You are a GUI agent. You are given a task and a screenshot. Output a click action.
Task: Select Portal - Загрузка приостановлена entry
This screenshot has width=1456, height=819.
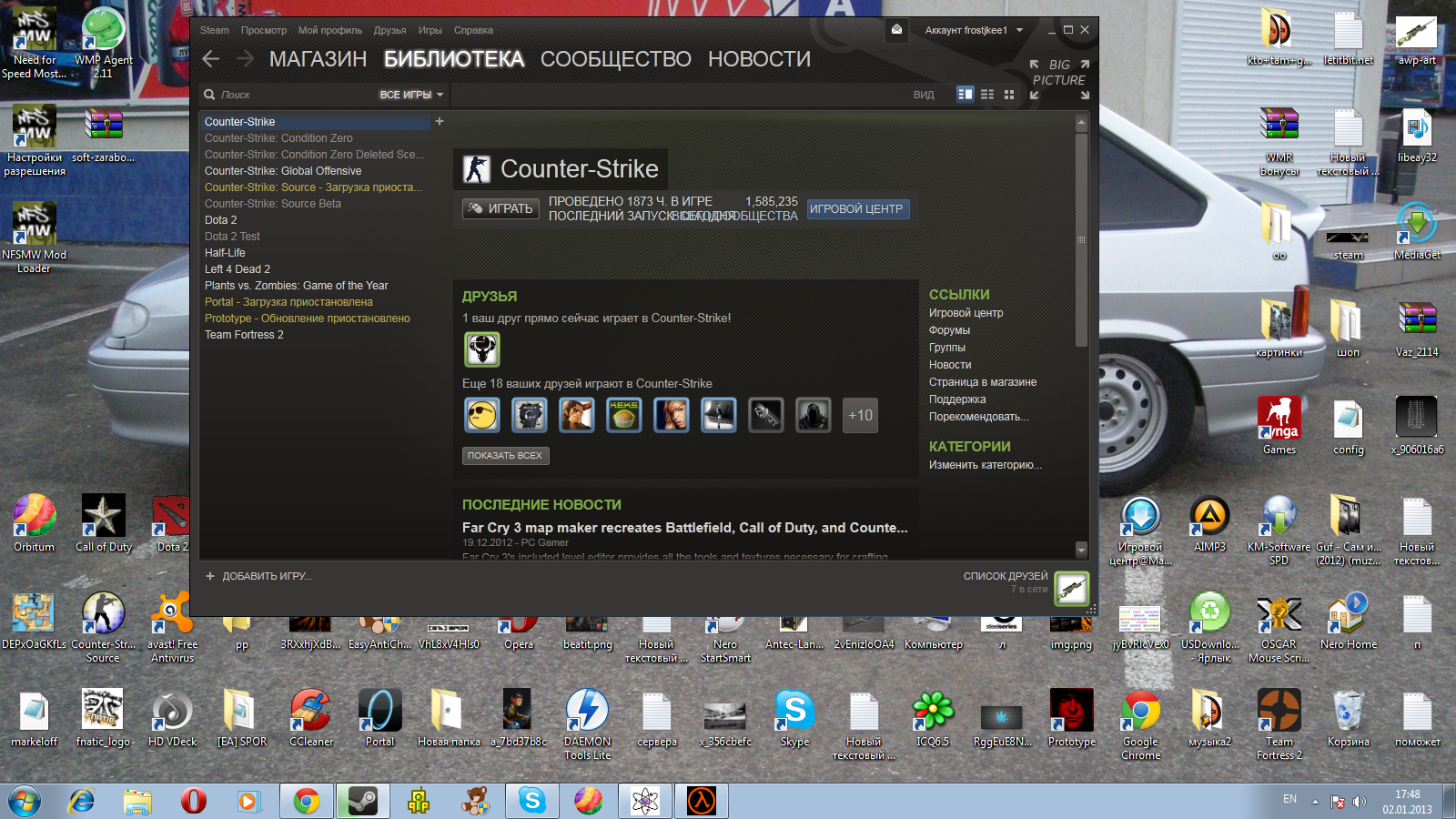point(288,302)
